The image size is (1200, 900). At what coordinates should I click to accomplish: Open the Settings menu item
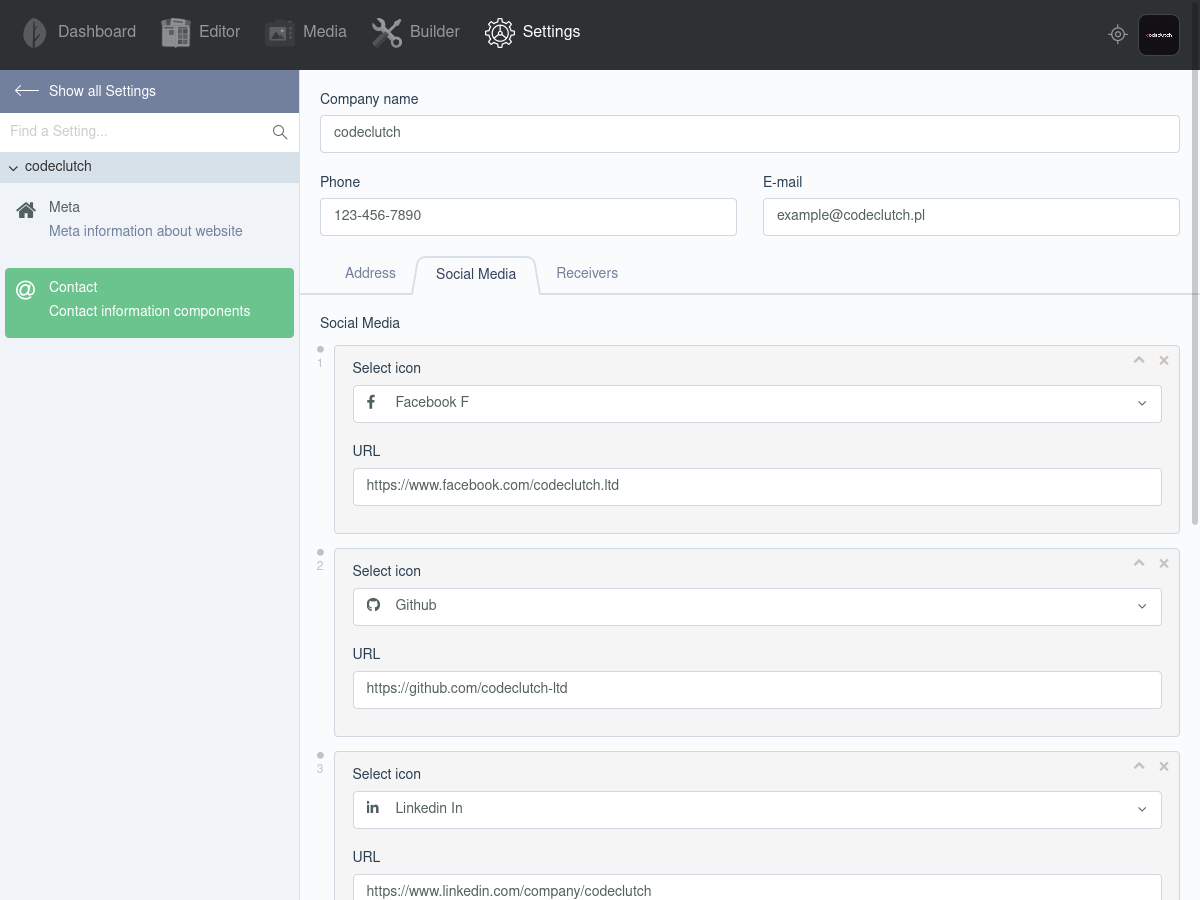533,33
